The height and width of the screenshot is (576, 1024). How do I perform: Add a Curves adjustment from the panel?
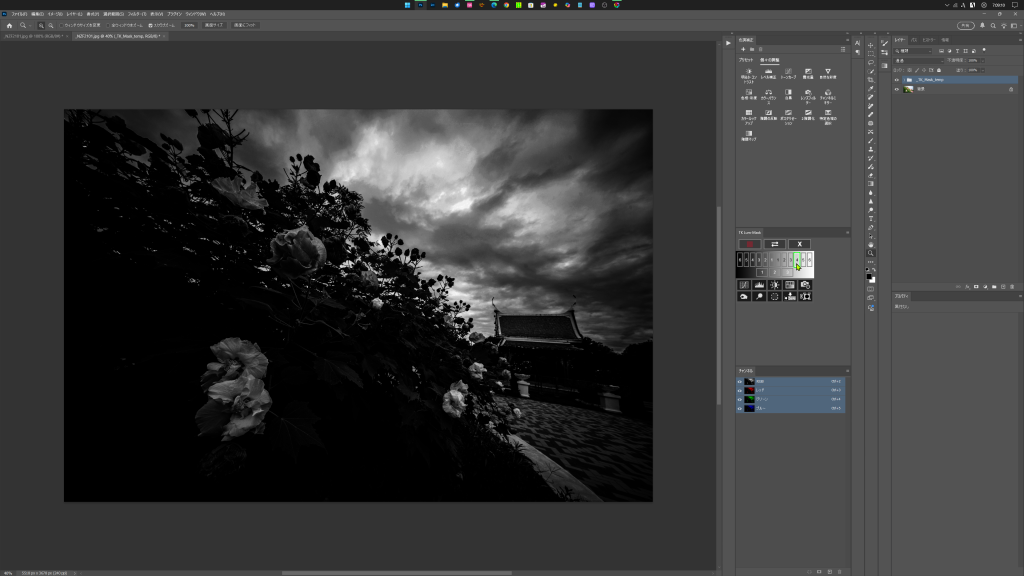pyautogui.click(x=788, y=72)
